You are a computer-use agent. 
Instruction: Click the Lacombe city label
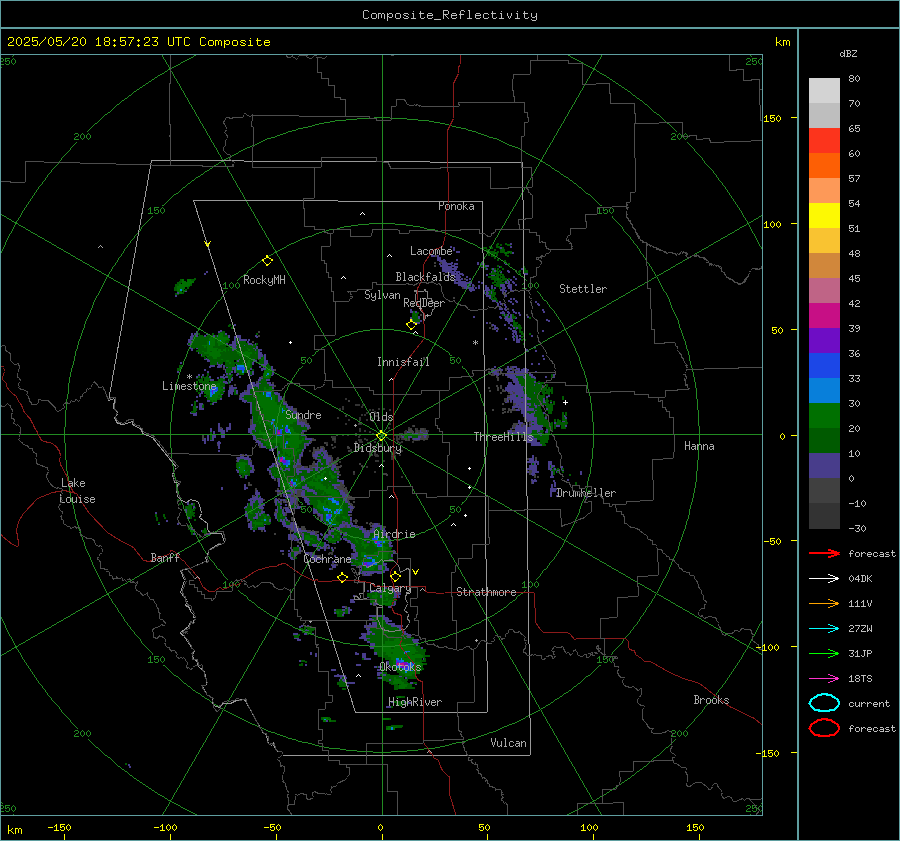pos(431,251)
